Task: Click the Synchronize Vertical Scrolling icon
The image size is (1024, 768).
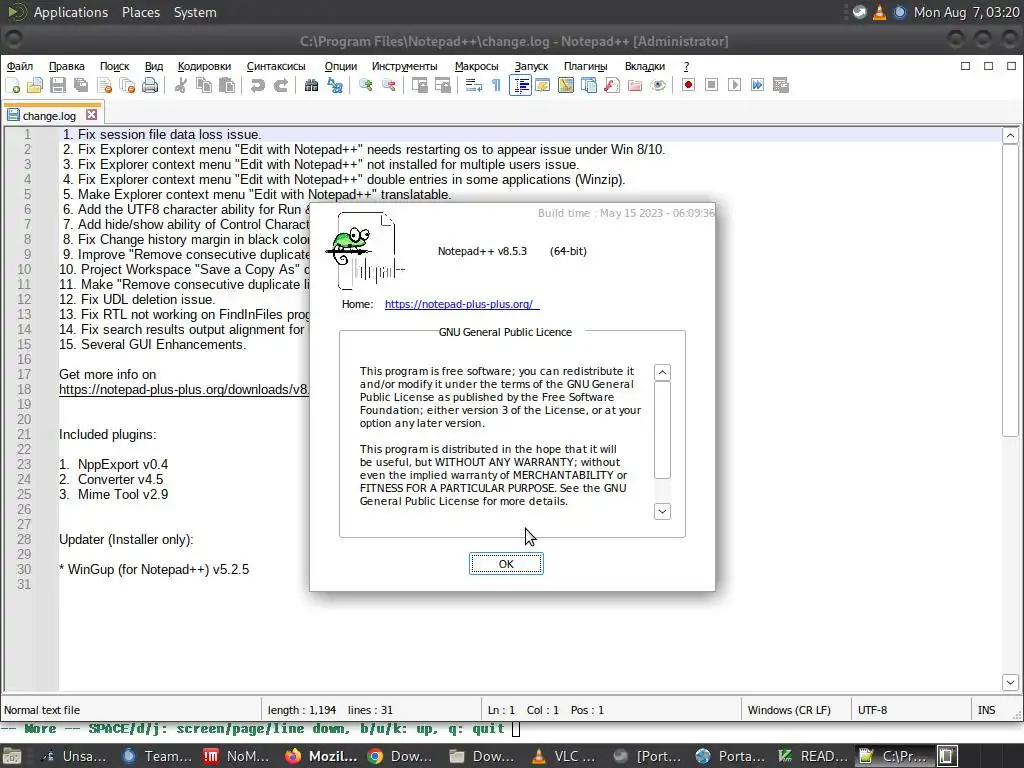Action: click(x=419, y=85)
